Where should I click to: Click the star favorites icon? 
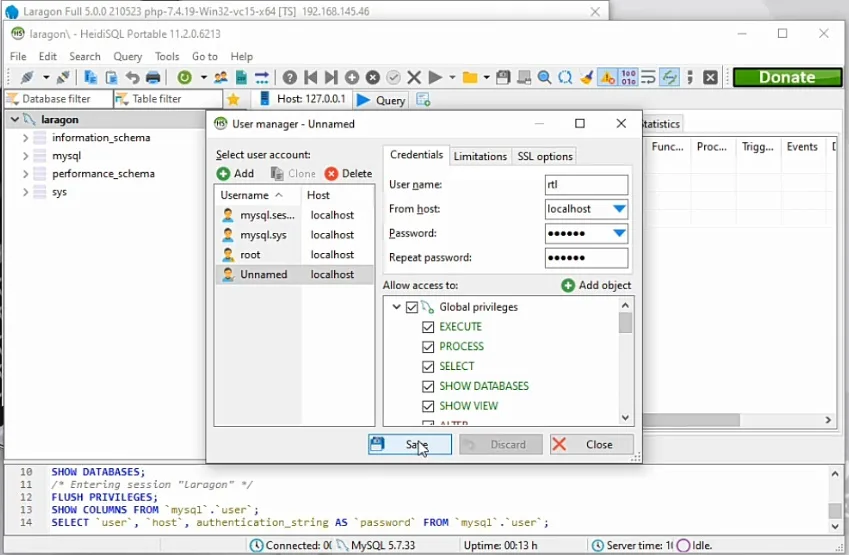[x=233, y=99]
